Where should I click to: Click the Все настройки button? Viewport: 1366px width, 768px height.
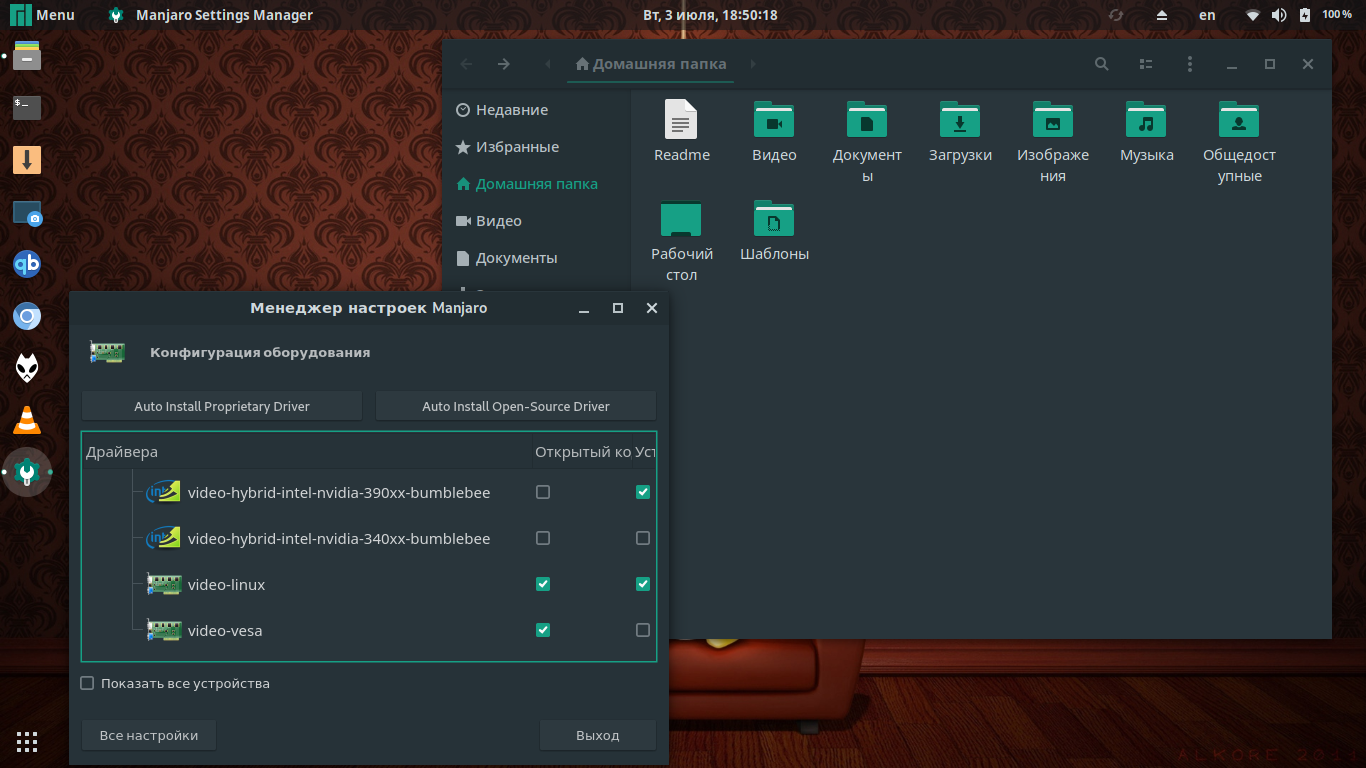149,735
